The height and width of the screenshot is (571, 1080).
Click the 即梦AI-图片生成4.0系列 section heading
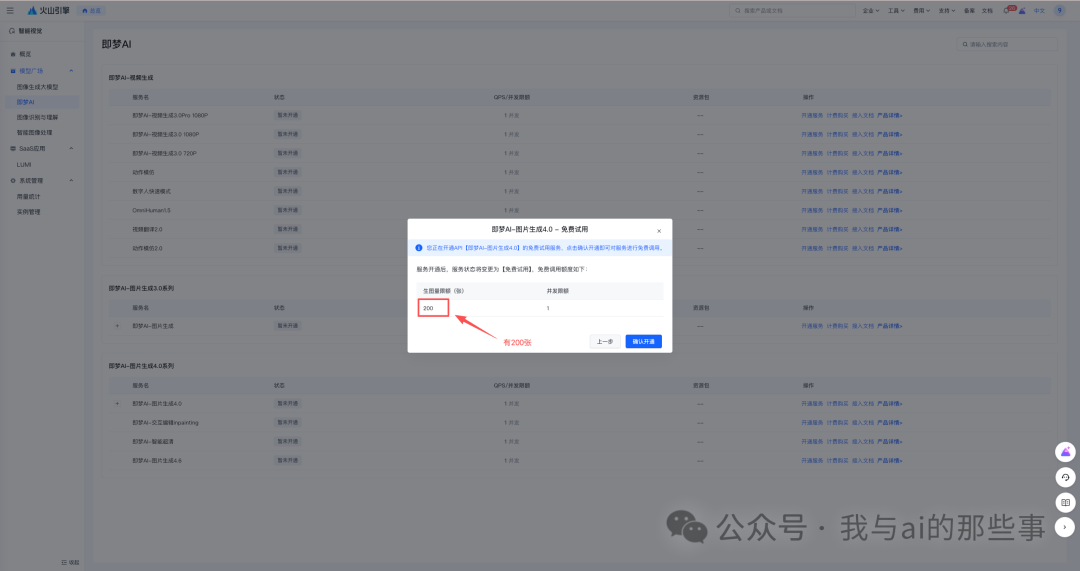click(141, 366)
